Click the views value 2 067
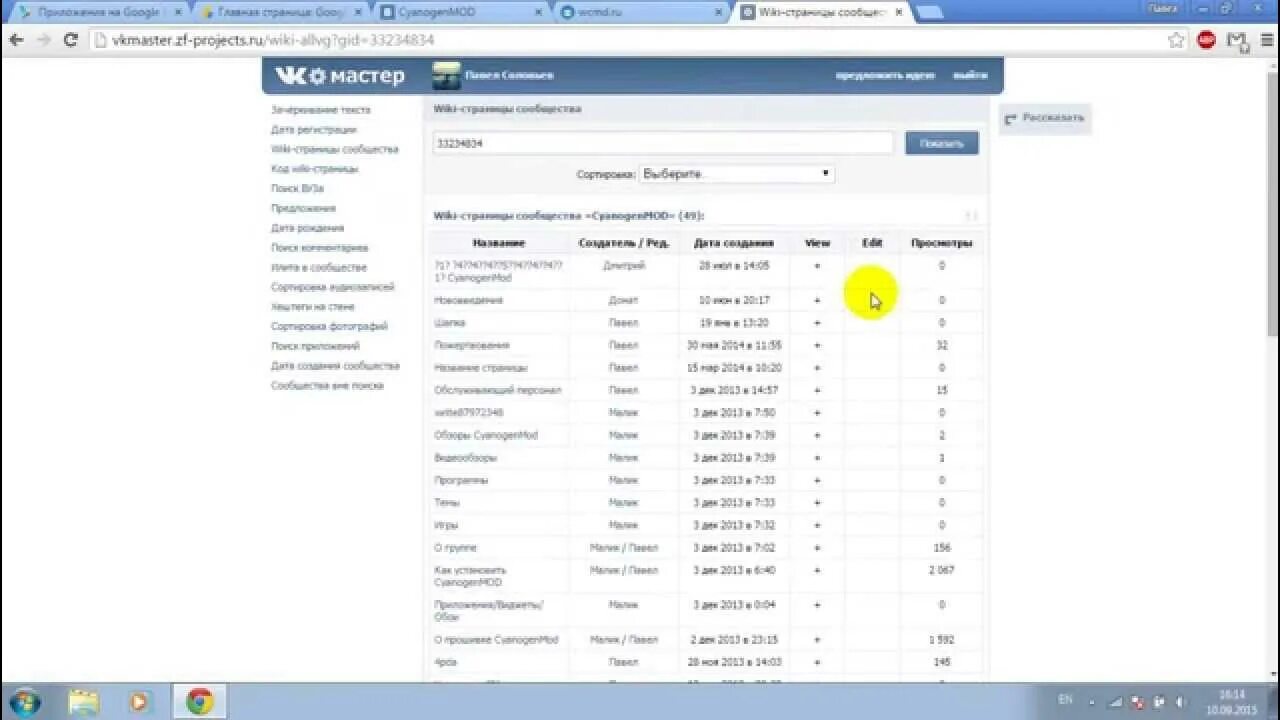This screenshot has height=720, width=1280. point(941,570)
